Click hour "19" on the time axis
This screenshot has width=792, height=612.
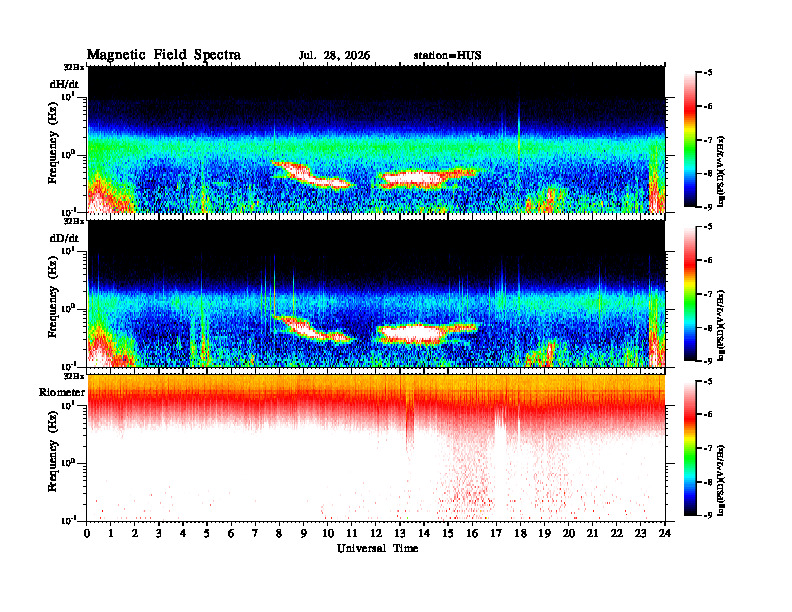pos(544,534)
